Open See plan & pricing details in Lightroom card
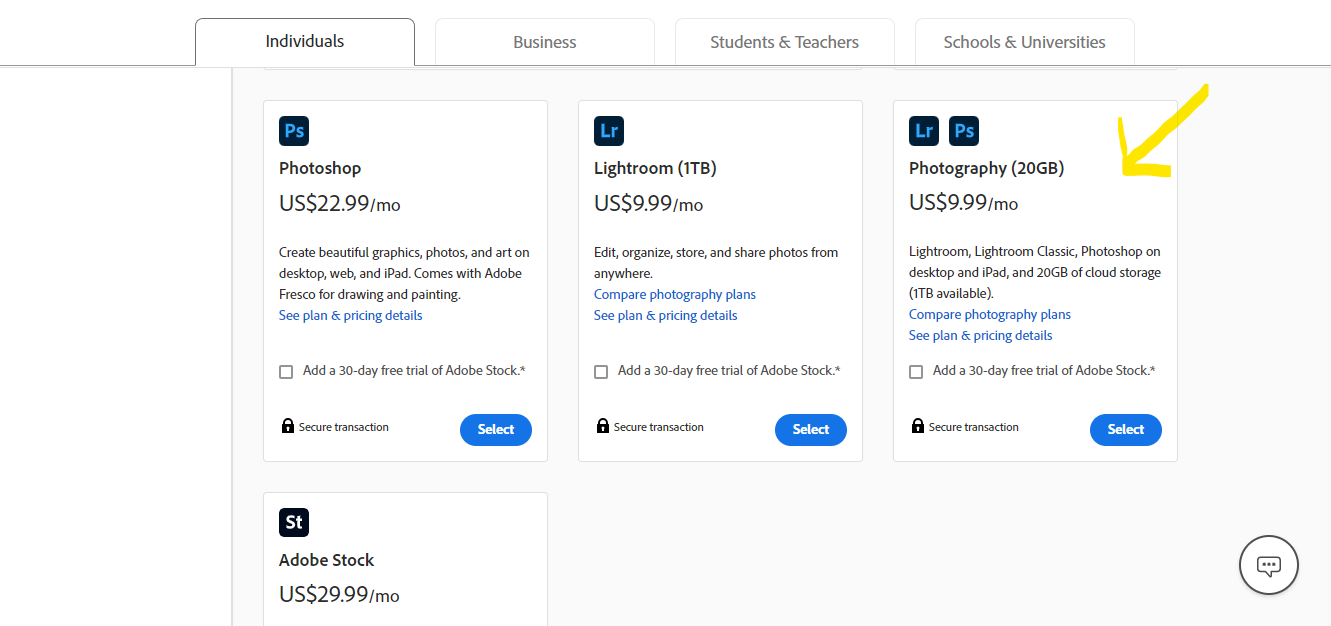 666,315
